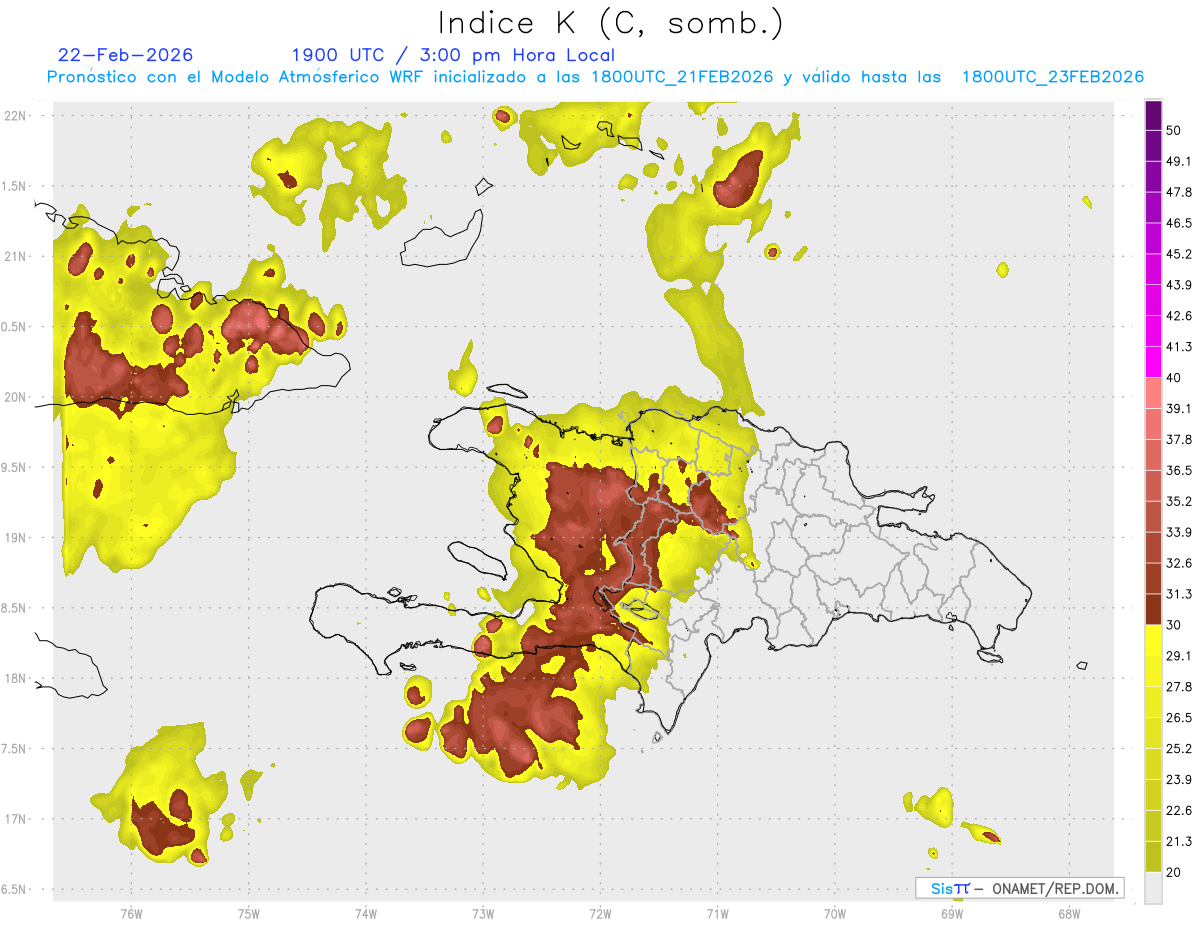Click the '75W' longitude label
Image resolution: width=1200 pixels, height=927 pixels.
pos(249,914)
